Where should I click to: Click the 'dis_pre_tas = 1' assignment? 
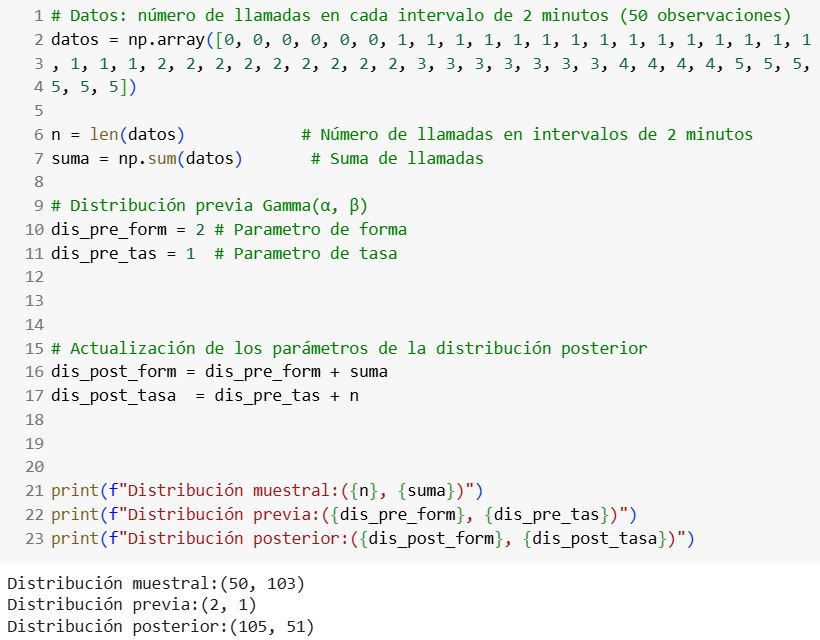112,254
